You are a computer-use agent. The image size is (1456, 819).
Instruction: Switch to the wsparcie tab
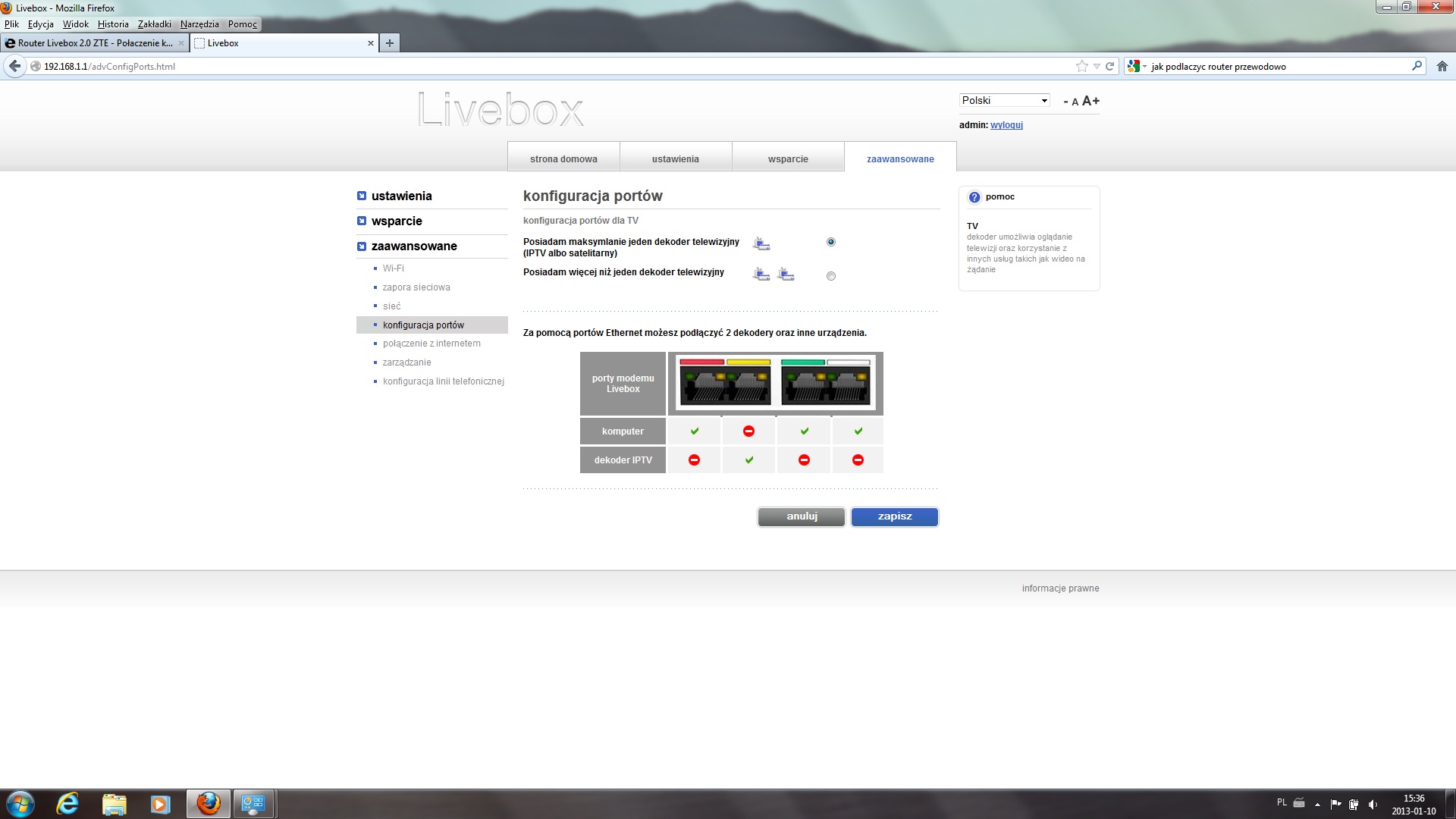[x=788, y=158]
